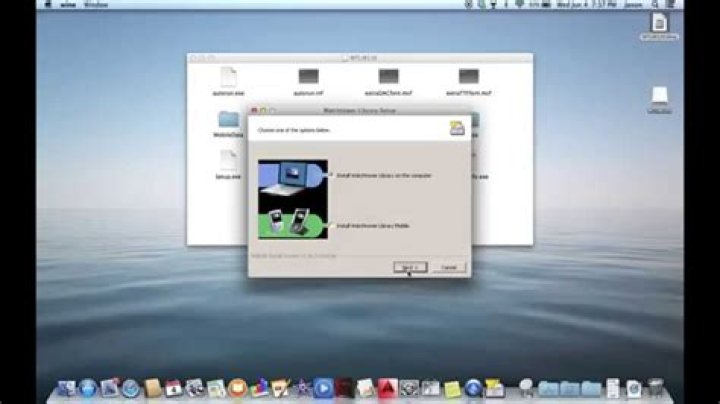This screenshot has height=404, width=720.
Task: Open the Trash in the Dock
Action: [x=655, y=386]
